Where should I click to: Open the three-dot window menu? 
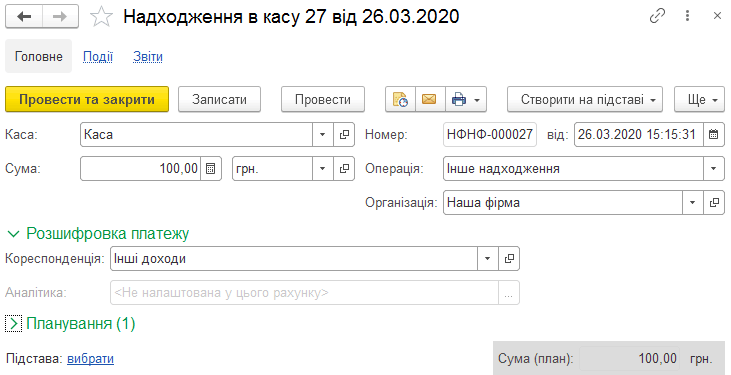687,16
